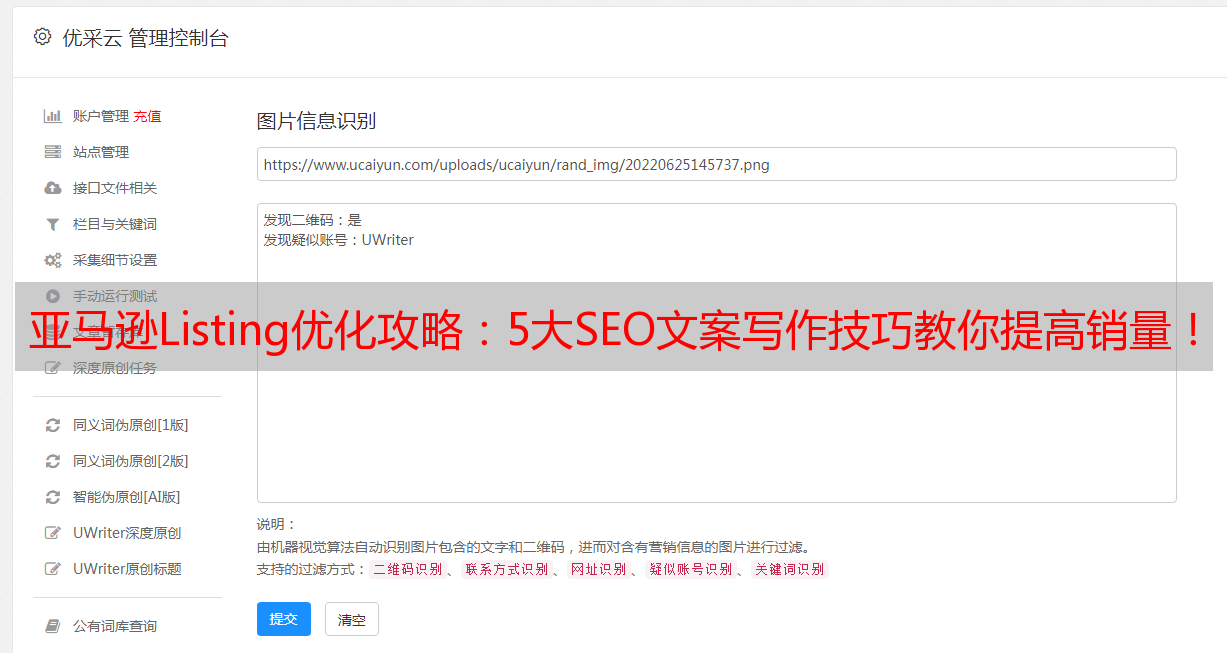
Task: Click the server icon for 站点管理
Action: [53, 152]
